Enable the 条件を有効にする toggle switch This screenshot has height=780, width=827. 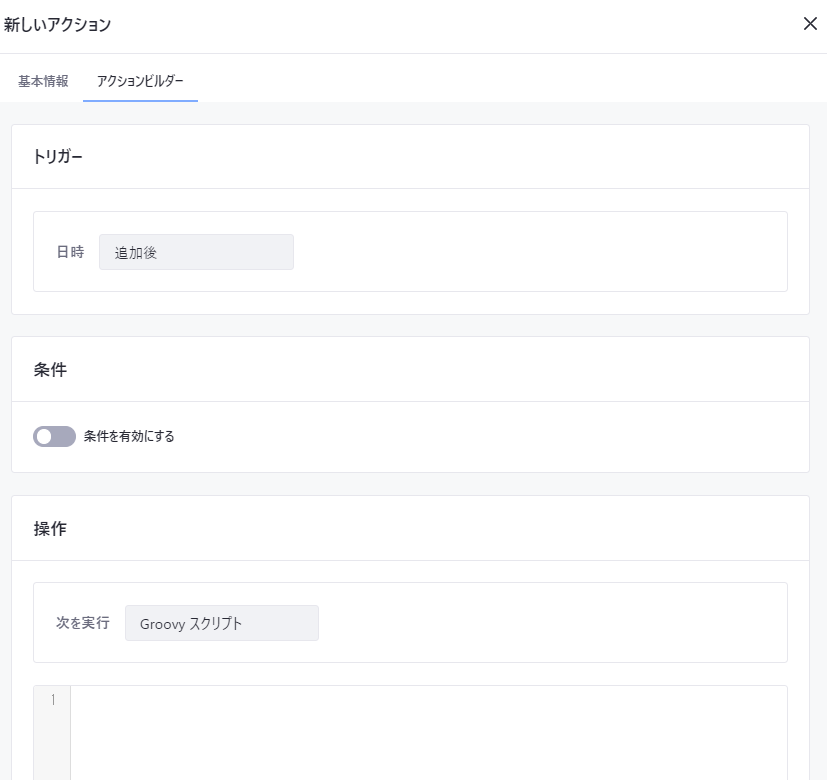click(54, 436)
